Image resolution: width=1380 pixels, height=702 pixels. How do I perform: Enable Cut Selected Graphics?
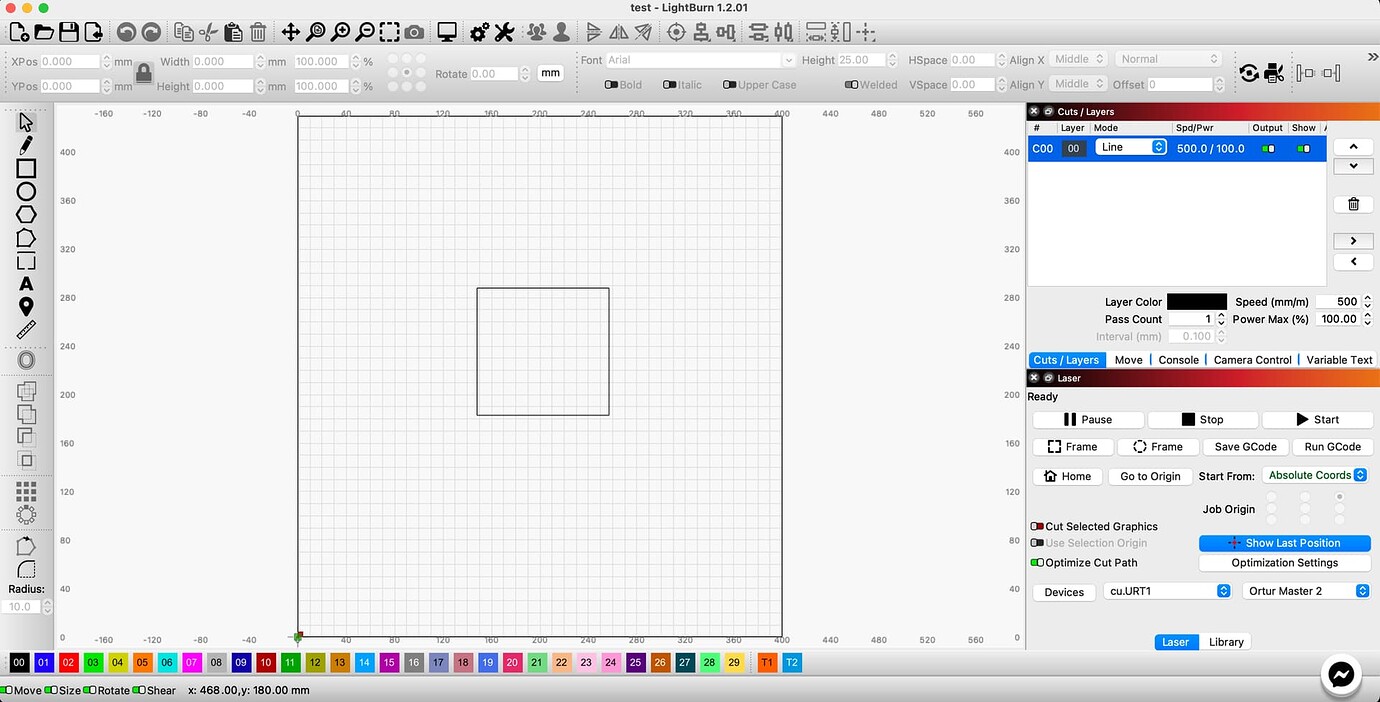tap(1038, 526)
